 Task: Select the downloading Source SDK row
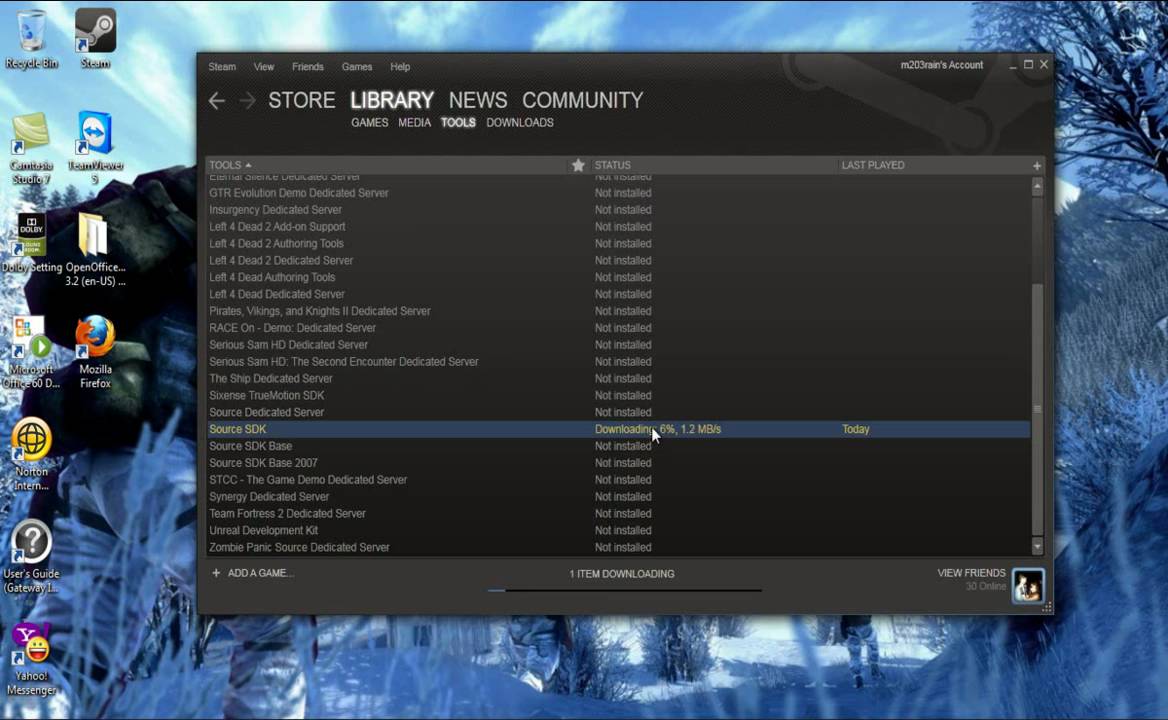coord(618,430)
